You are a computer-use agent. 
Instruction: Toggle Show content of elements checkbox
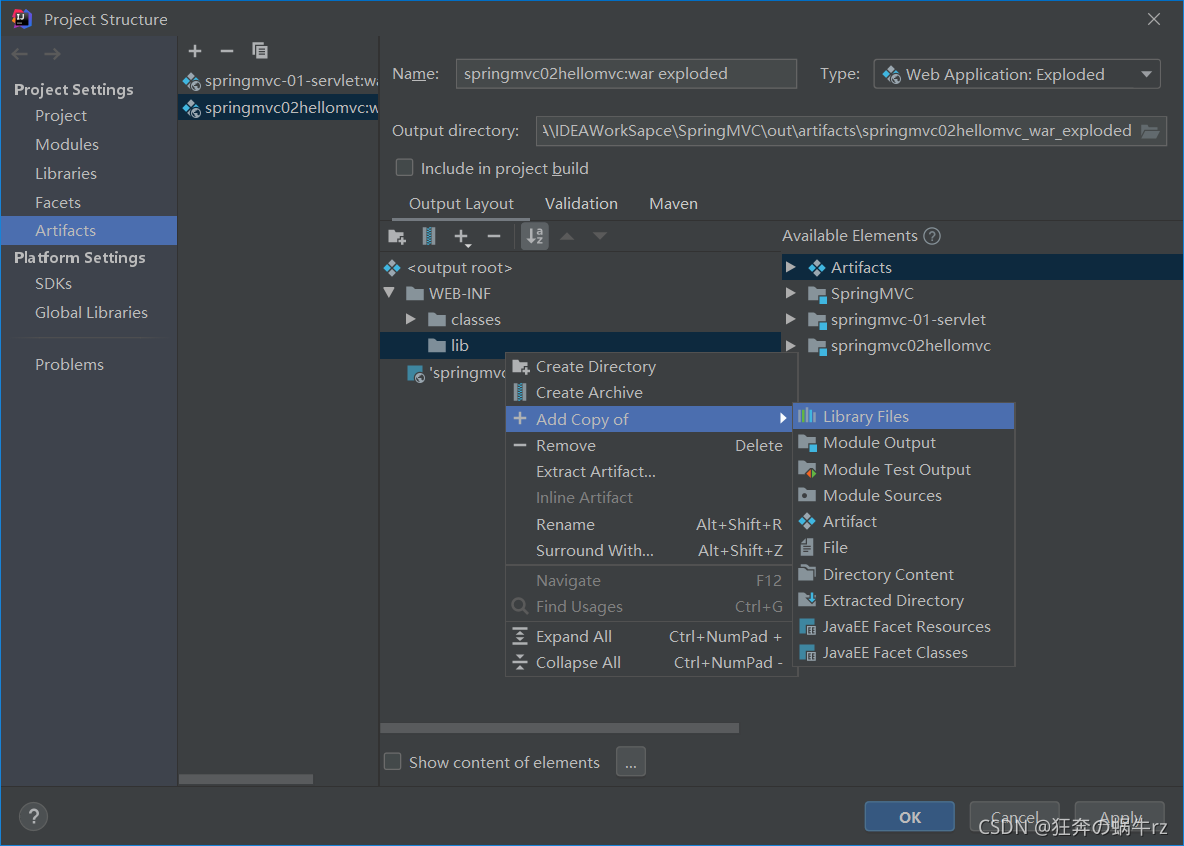(x=393, y=761)
